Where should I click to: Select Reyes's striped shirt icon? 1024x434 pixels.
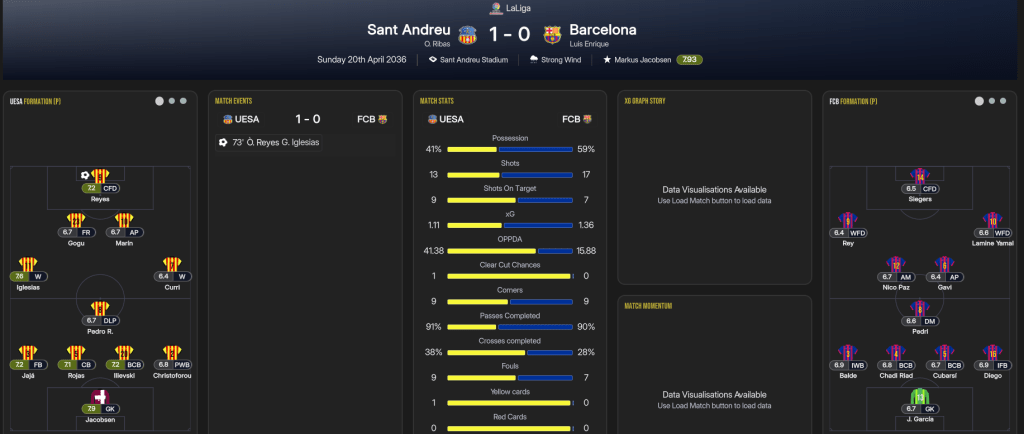[x=100, y=177]
